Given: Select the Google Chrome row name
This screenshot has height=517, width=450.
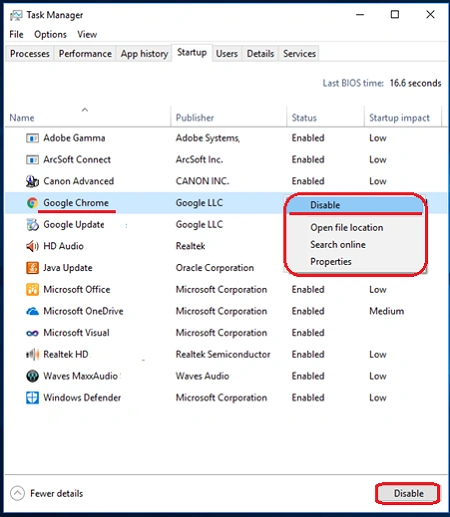Looking at the screenshot, I should click(x=76, y=203).
